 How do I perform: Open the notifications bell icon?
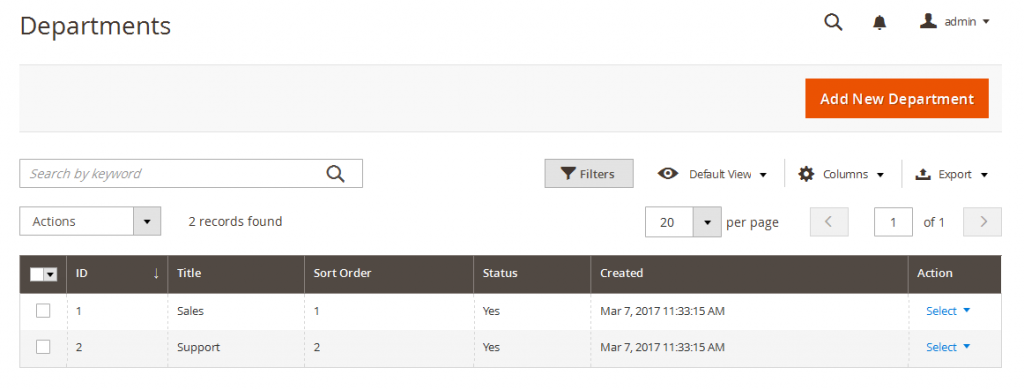(x=880, y=22)
